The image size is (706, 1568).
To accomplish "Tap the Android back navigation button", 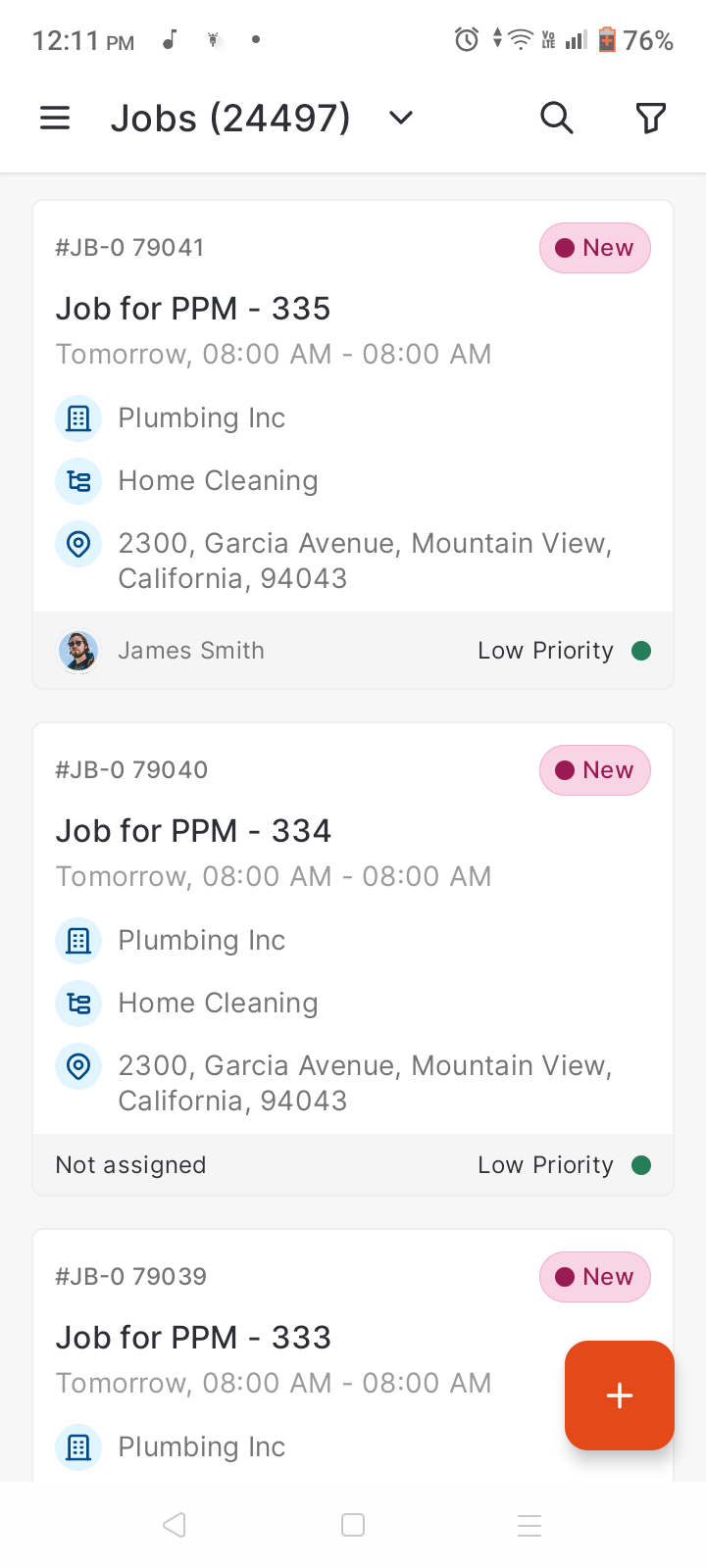I will [x=176, y=1525].
